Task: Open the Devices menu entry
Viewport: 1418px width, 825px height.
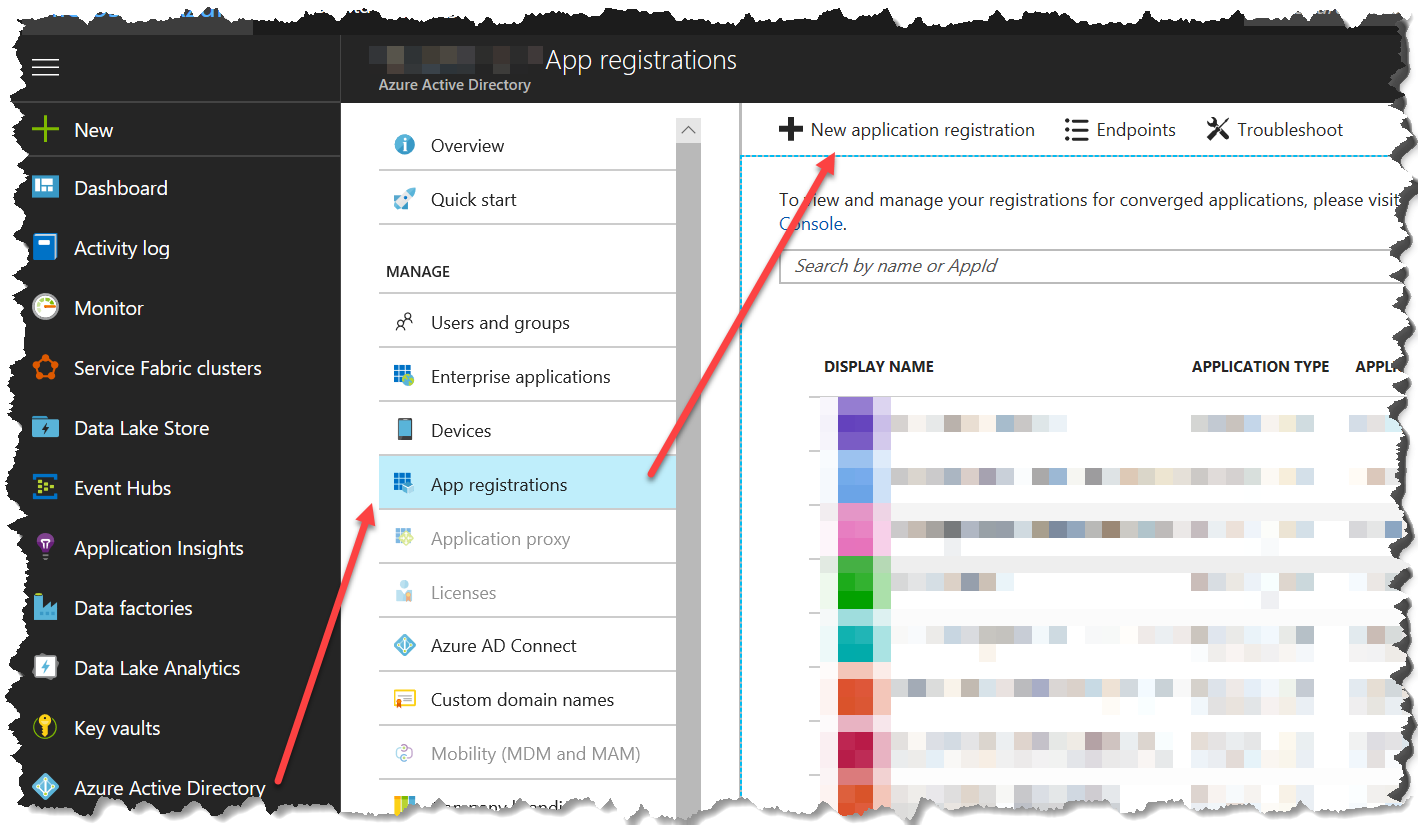Action: (x=527, y=430)
